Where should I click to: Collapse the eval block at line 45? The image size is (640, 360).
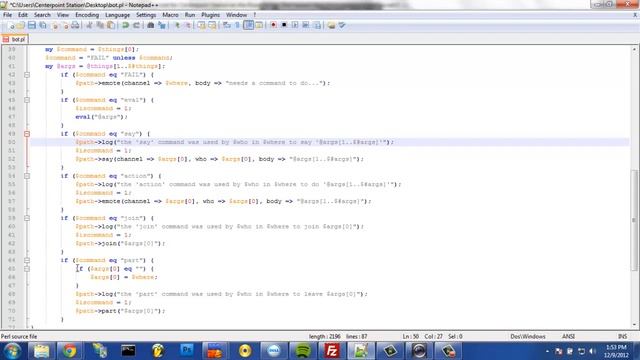pyautogui.click(x=27, y=100)
